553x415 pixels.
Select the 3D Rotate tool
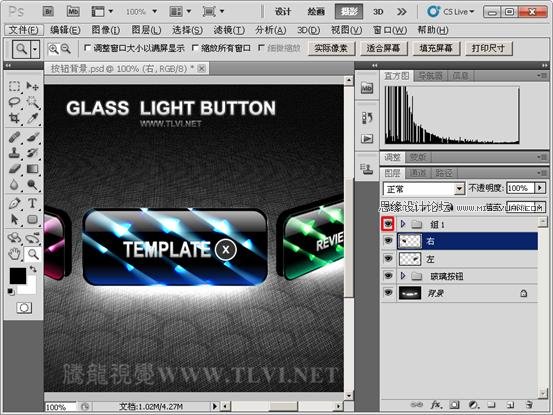point(14,238)
